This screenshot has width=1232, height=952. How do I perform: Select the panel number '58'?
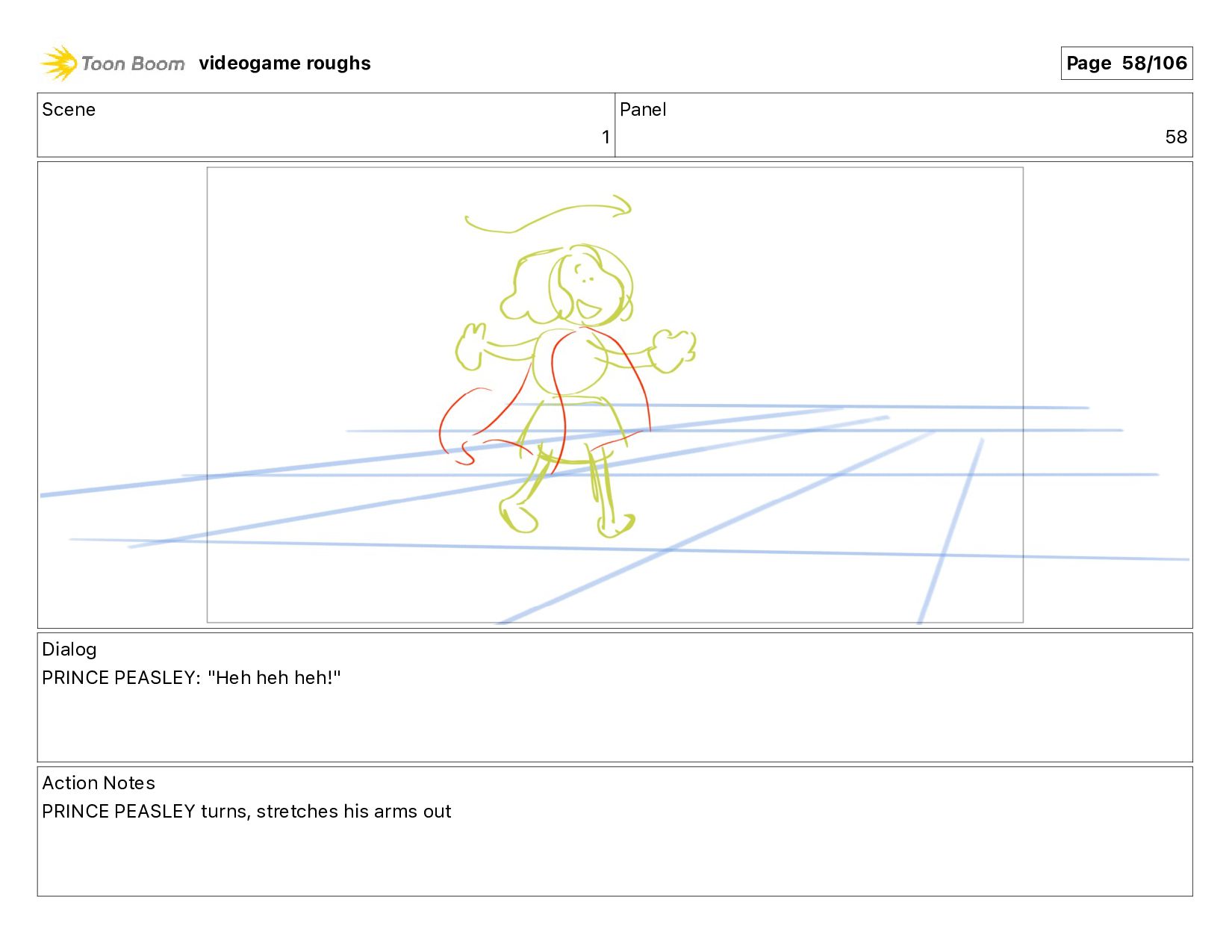pos(1176,137)
